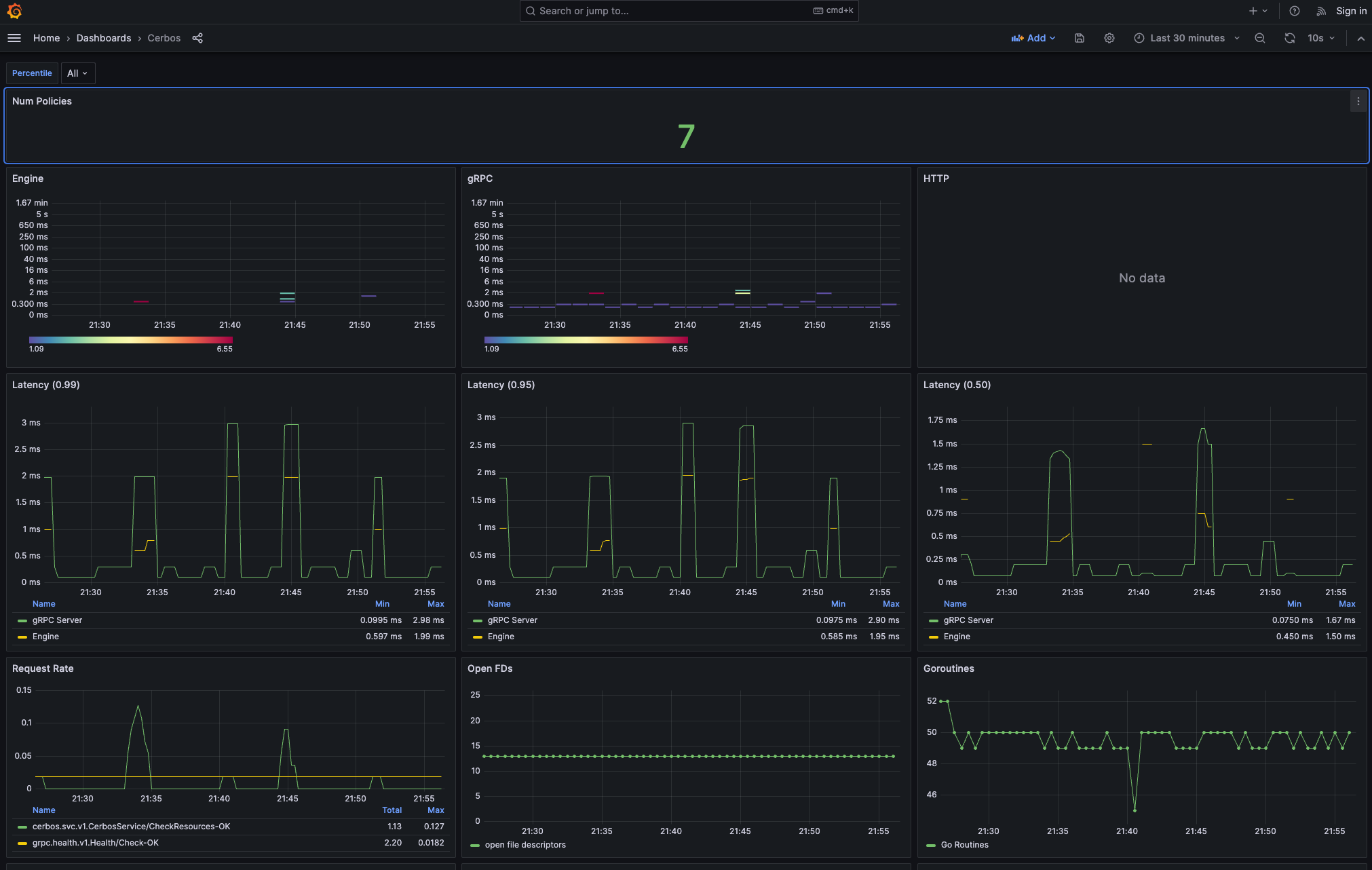This screenshot has height=870, width=1372.
Task: Open Num Policies panel kebab menu
Action: (x=1358, y=101)
